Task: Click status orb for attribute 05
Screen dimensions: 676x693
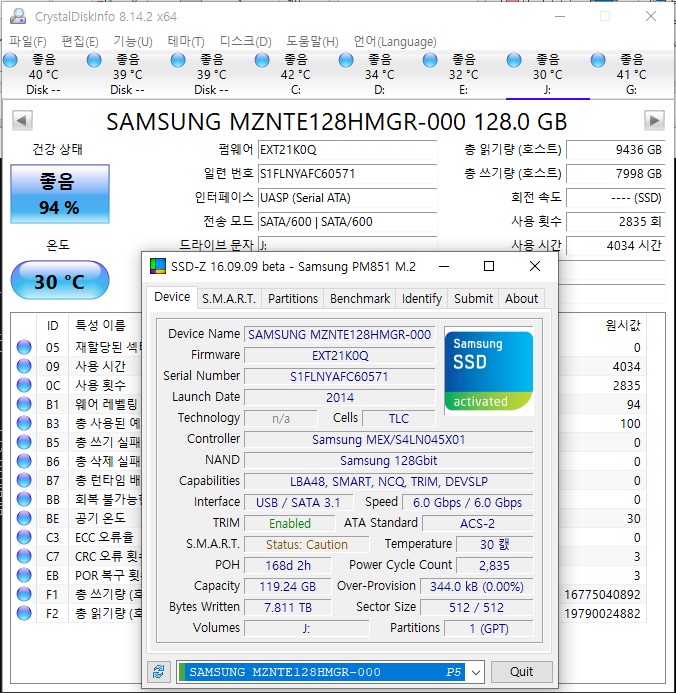Action: pos(24,347)
